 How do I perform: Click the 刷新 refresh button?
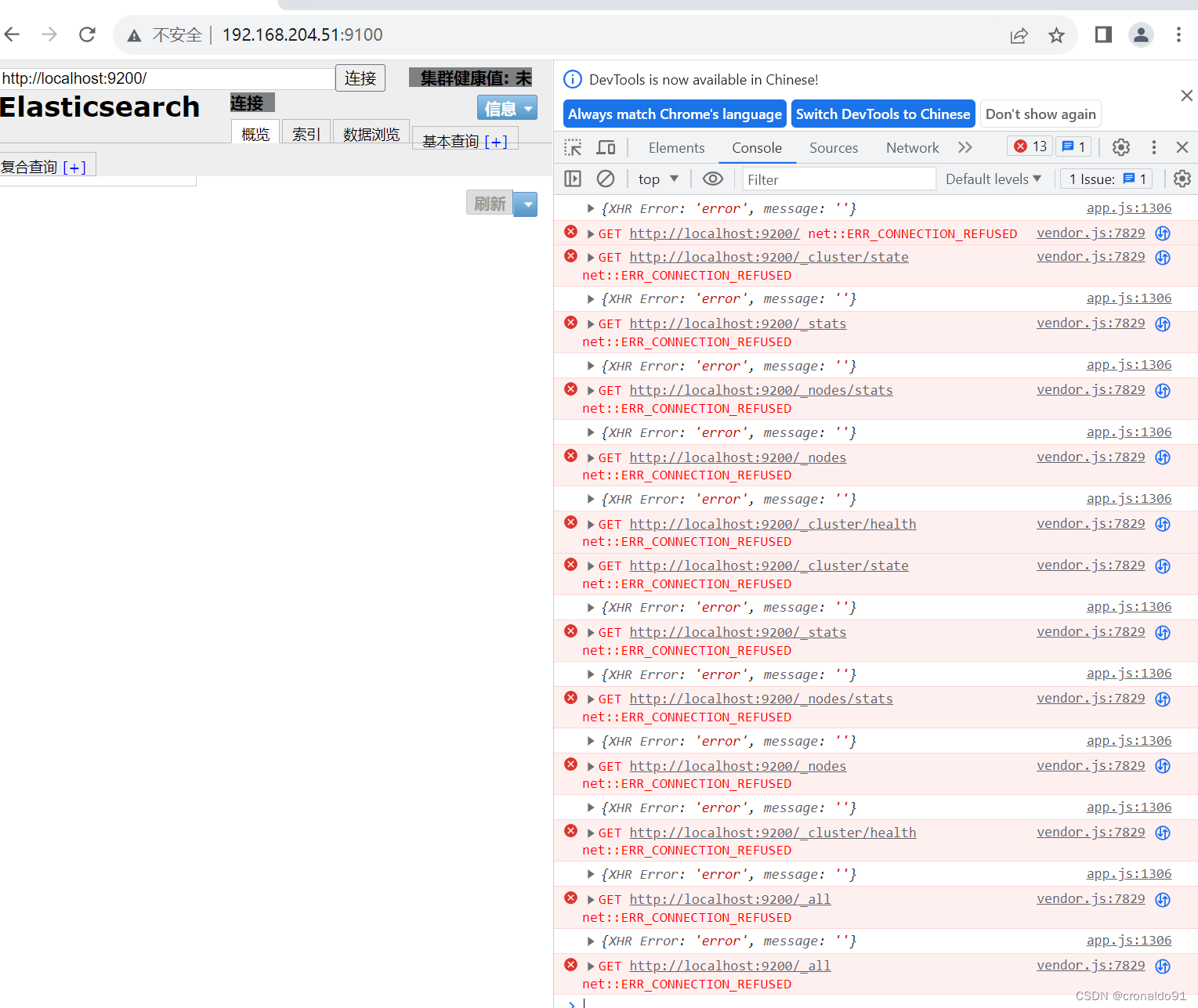(490, 204)
